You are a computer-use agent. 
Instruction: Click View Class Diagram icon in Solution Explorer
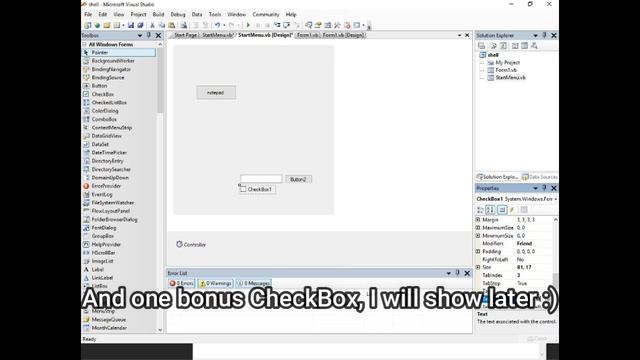[x=534, y=46]
